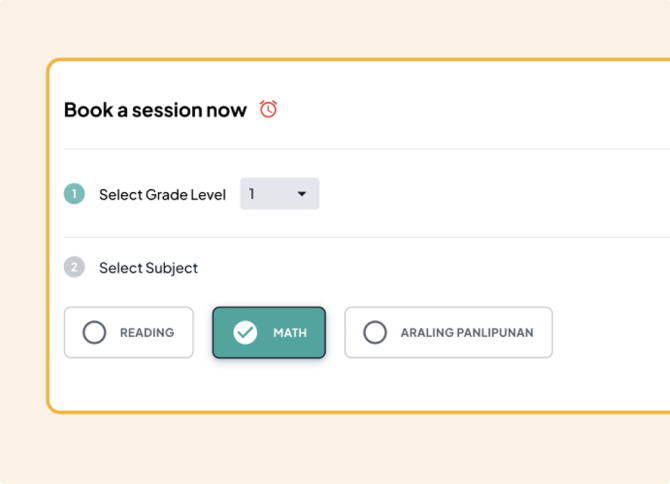The height and width of the screenshot is (484, 670).
Task: Click the gray step 2 badge
Action: pos(74,267)
